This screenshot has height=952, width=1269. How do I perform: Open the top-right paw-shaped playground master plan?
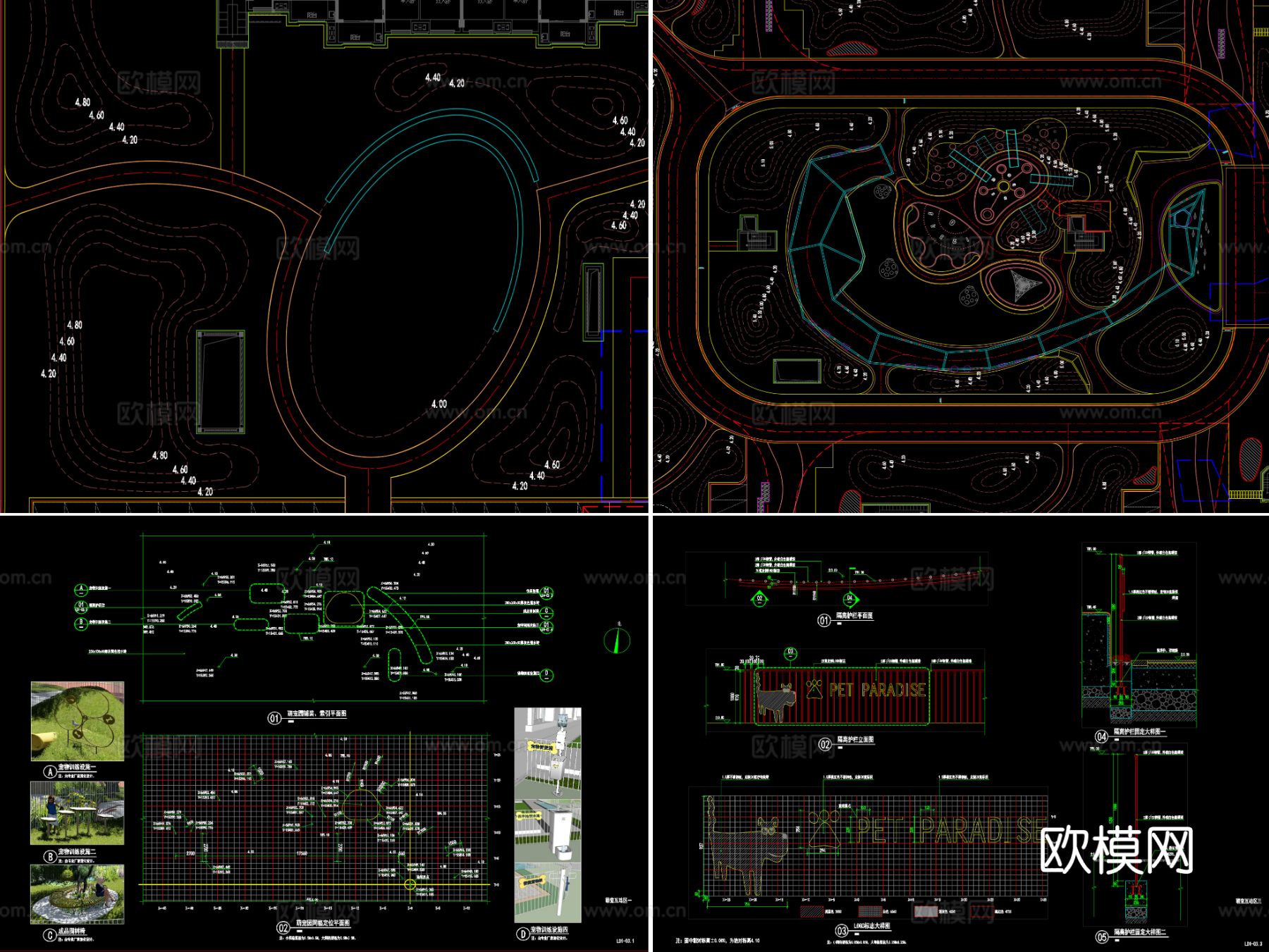click(x=961, y=256)
